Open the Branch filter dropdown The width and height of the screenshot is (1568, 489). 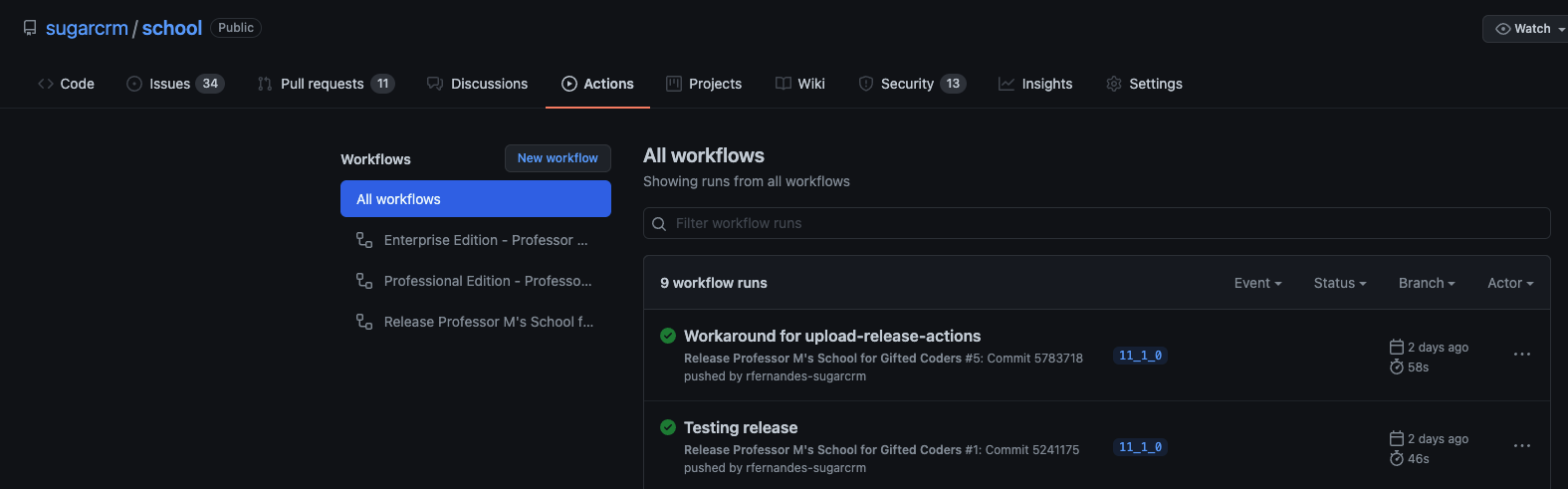(x=1427, y=283)
